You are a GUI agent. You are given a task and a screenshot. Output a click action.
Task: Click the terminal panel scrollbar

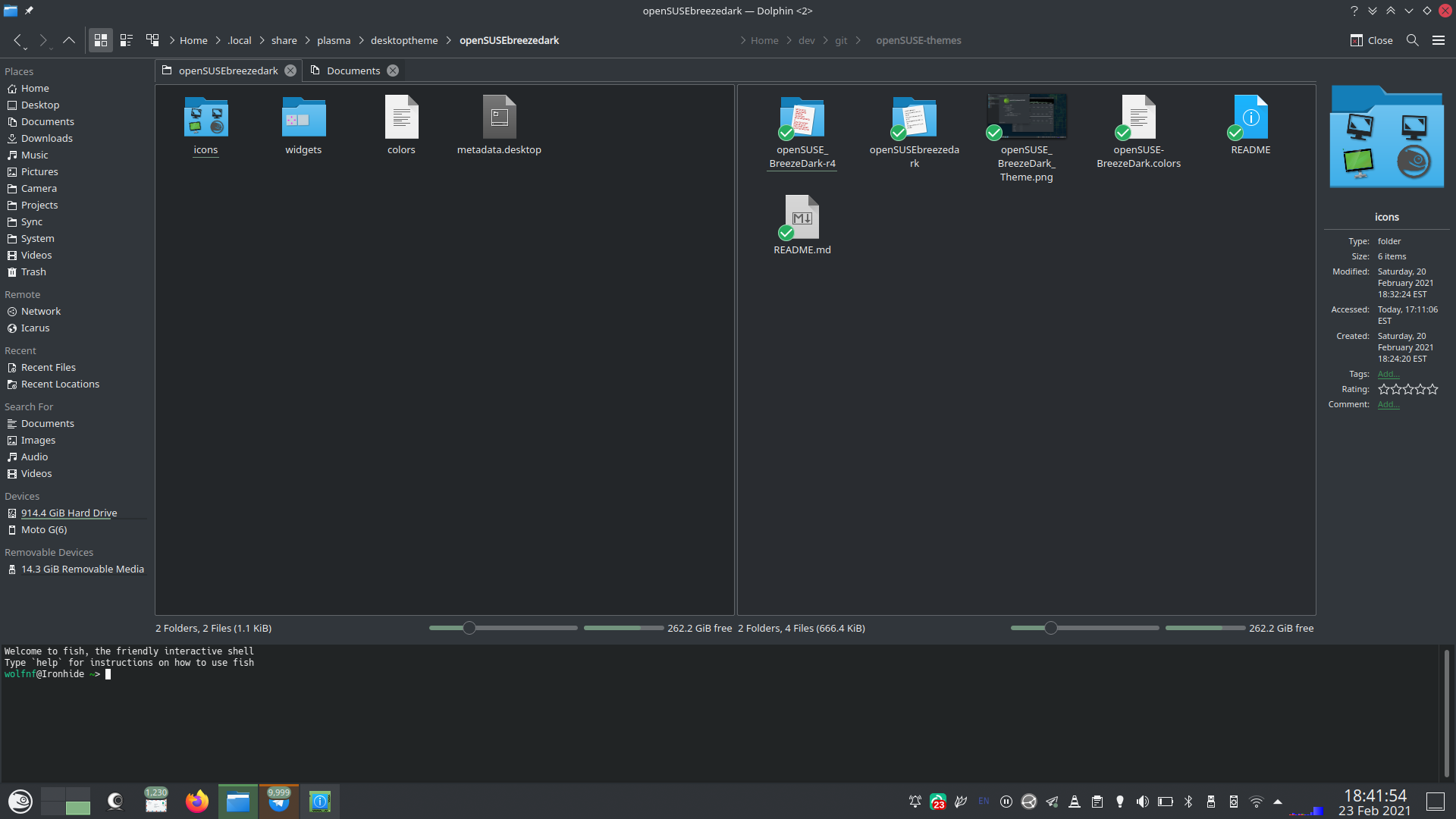point(1447,713)
